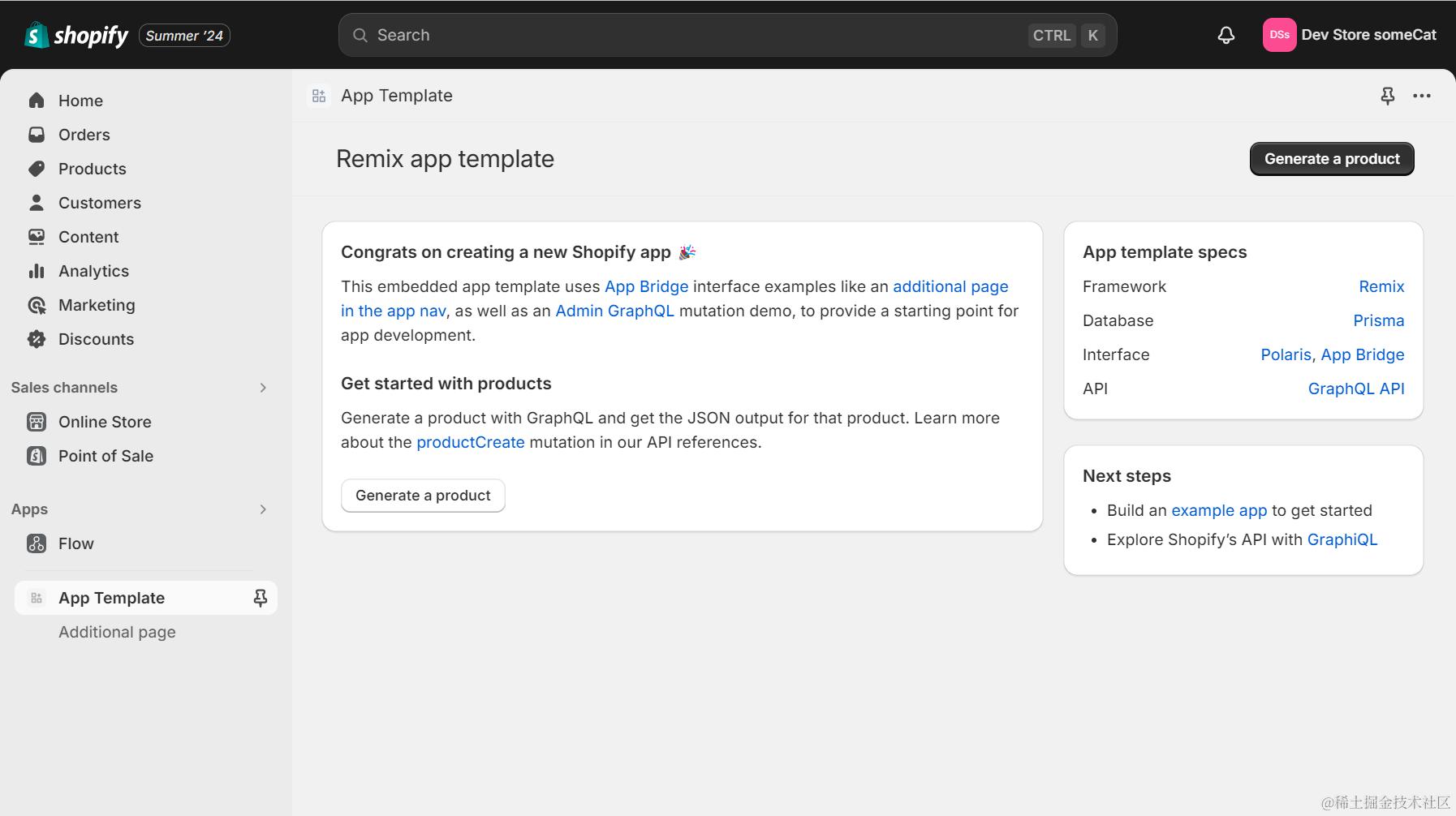The height and width of the screenshot is (816, 1456).
Task: Click the Analytics bar chart icon
Action: click(x=37, y=271)
